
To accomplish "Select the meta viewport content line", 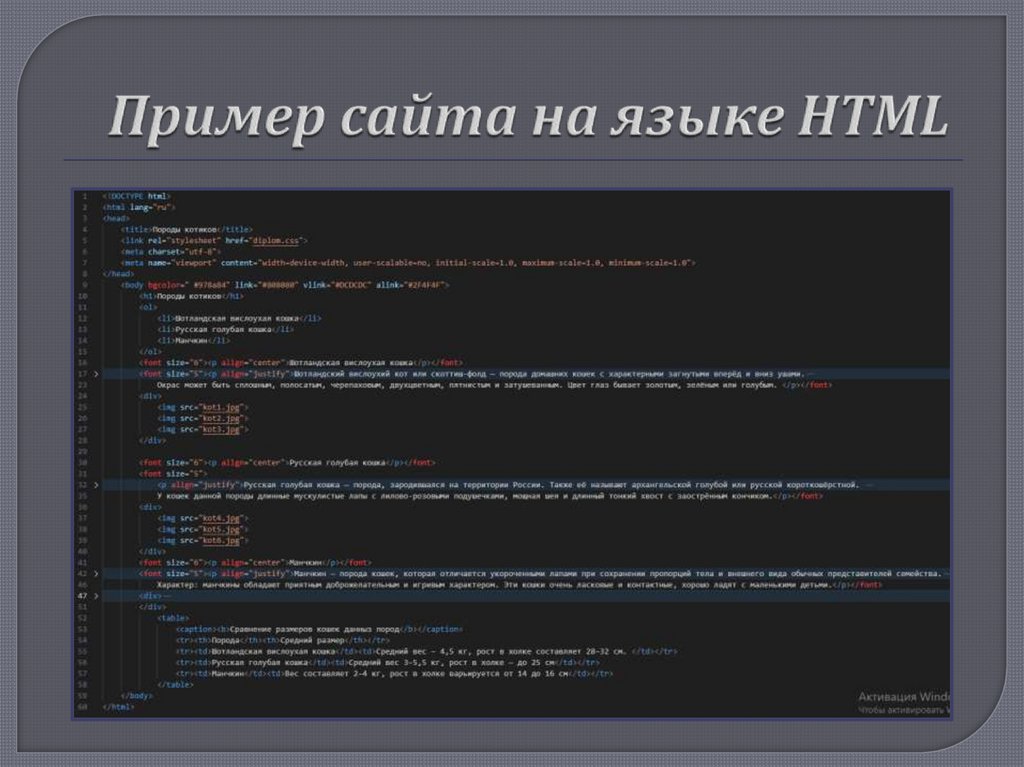I will 408,263.
